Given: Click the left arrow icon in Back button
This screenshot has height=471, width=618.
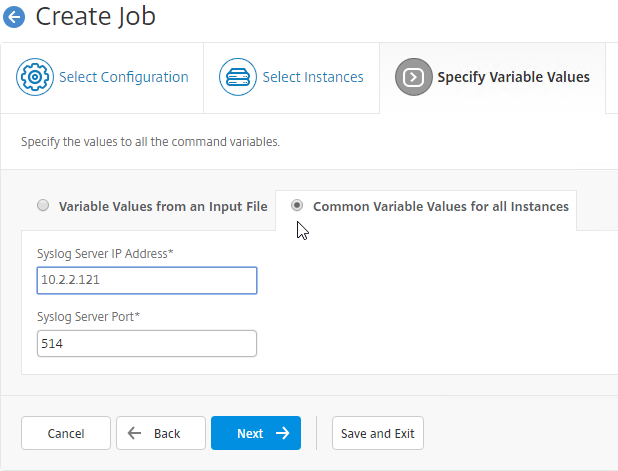Looking at the screenshot, I should tap(134, 433).
